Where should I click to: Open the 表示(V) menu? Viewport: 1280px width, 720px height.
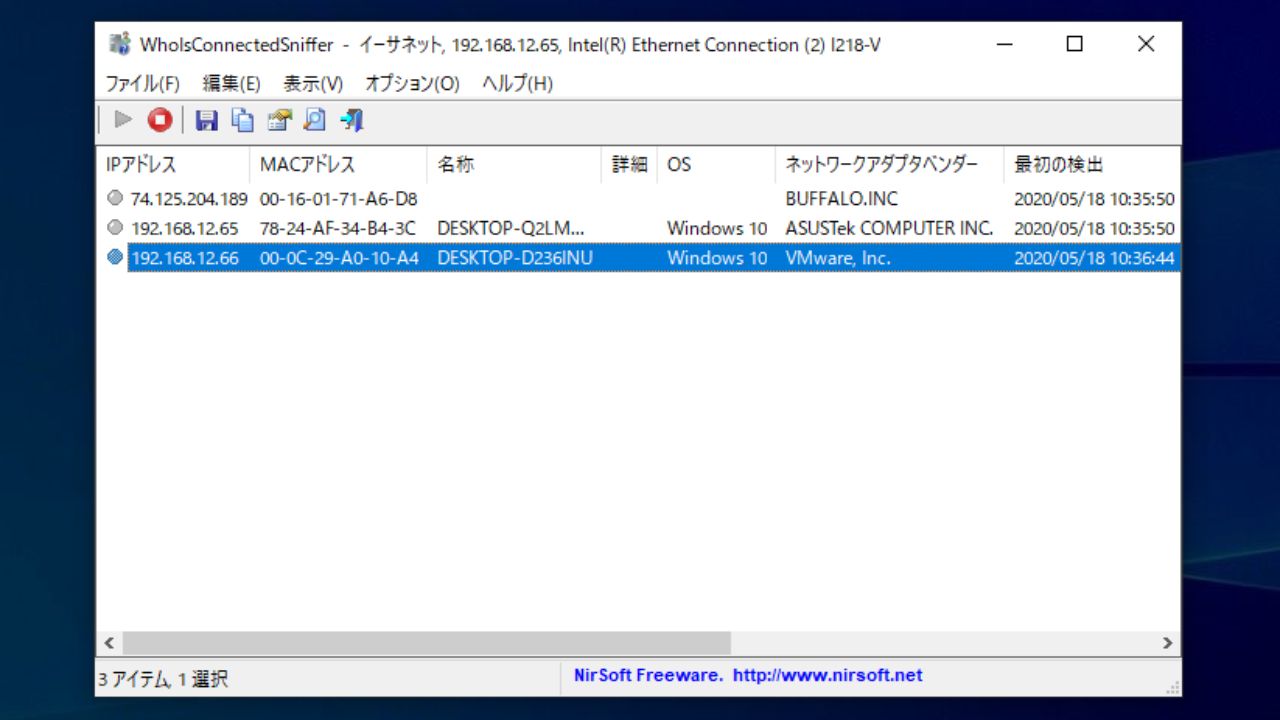click(313, 83)
